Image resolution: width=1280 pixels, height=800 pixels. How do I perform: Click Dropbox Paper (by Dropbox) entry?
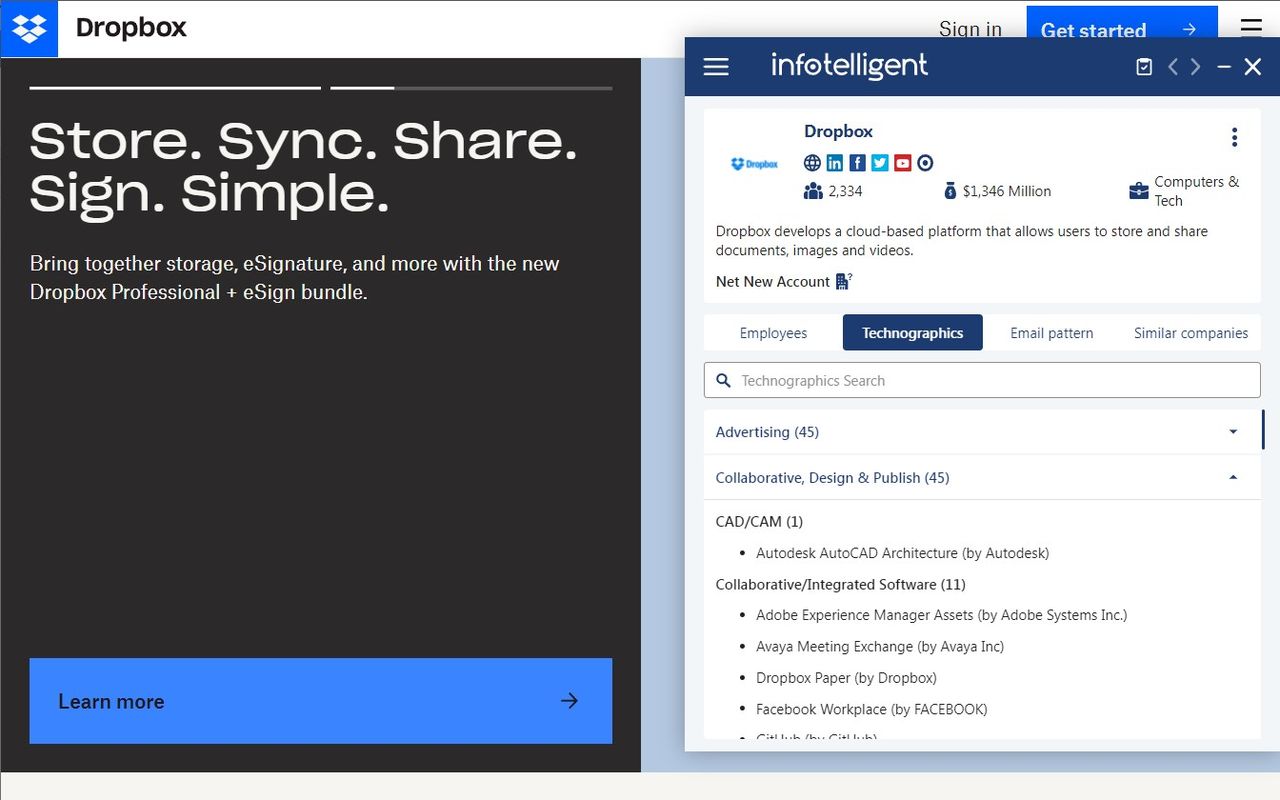tap(846, 678)
